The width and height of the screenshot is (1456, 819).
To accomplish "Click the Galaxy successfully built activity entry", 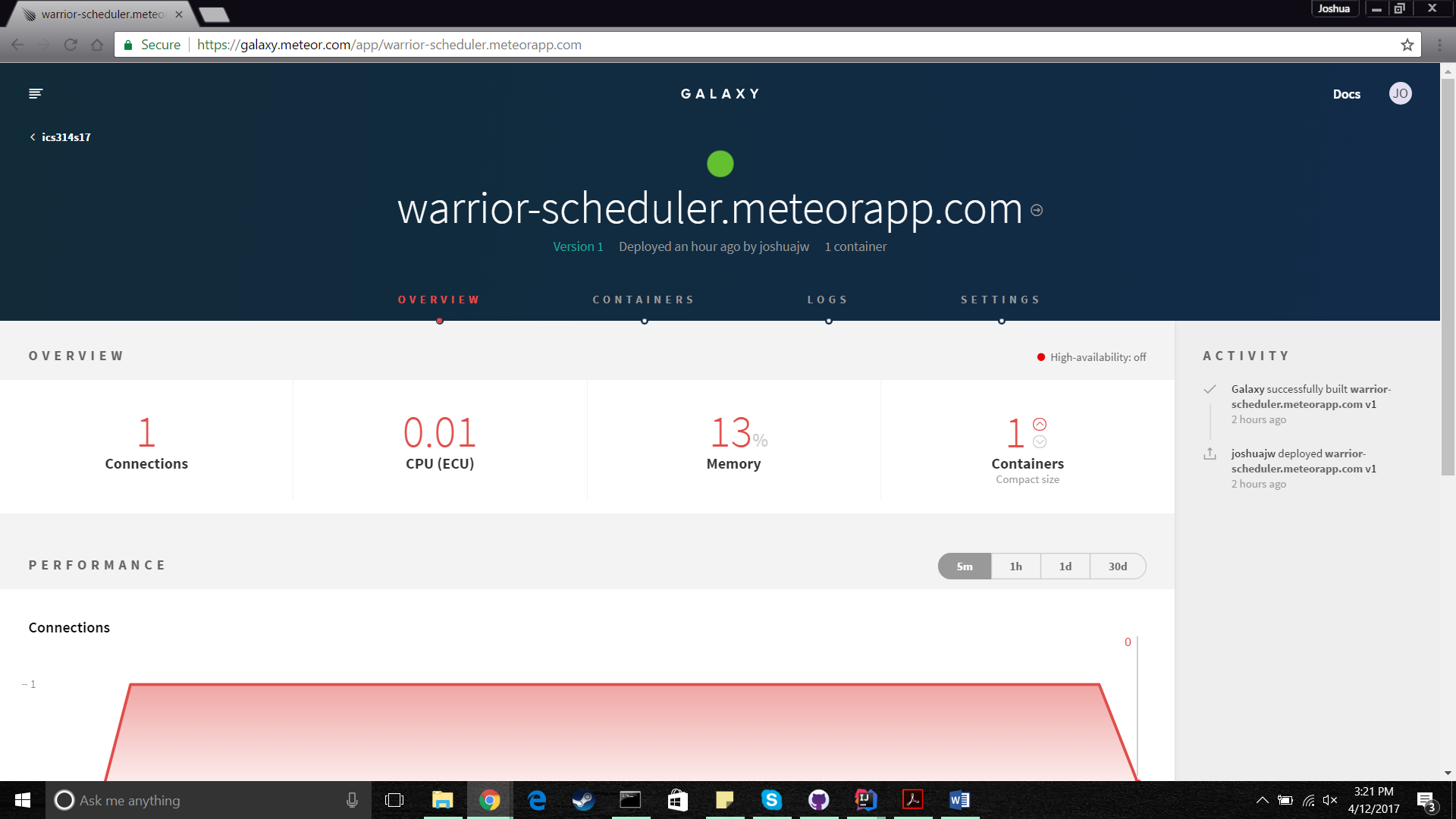I will coord(1310,403).
